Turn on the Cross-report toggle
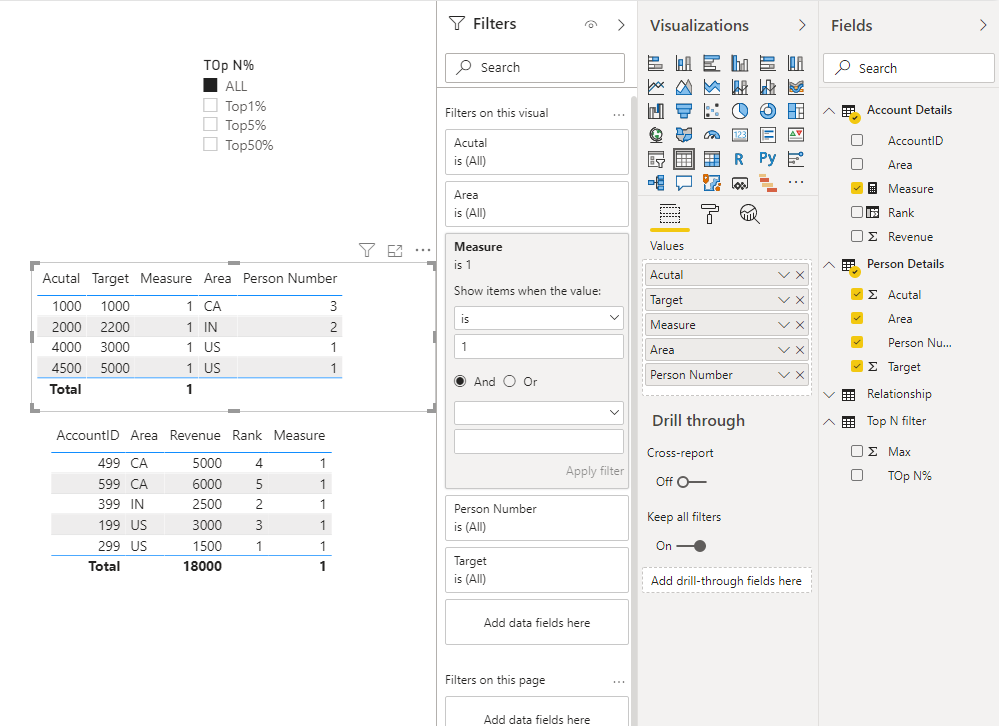The width and height of the screenshot is (999, 726). pos(691,482)
